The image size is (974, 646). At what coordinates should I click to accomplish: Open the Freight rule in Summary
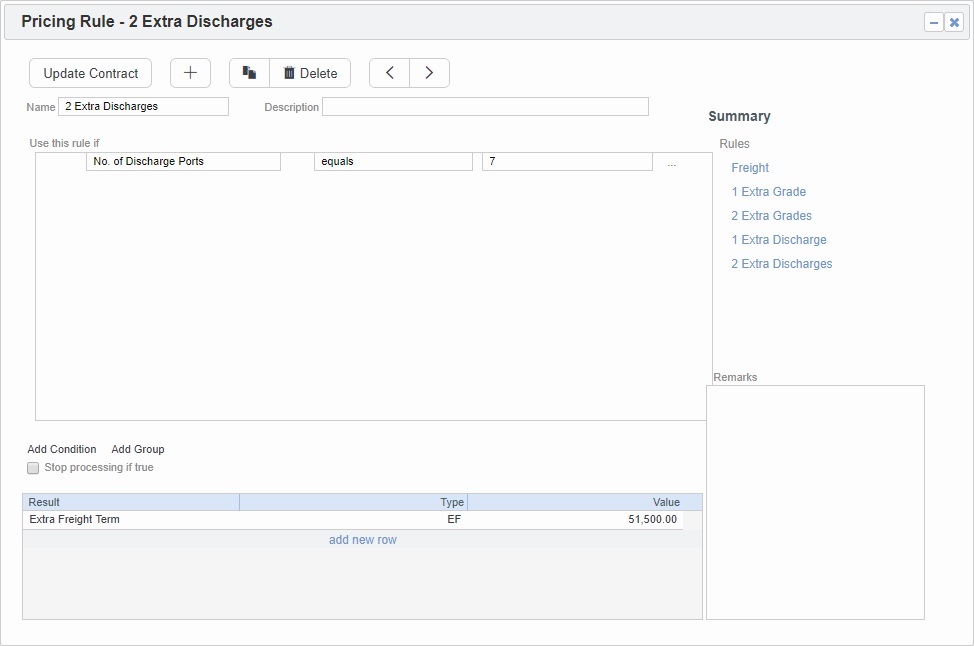[x=750, y=168]
